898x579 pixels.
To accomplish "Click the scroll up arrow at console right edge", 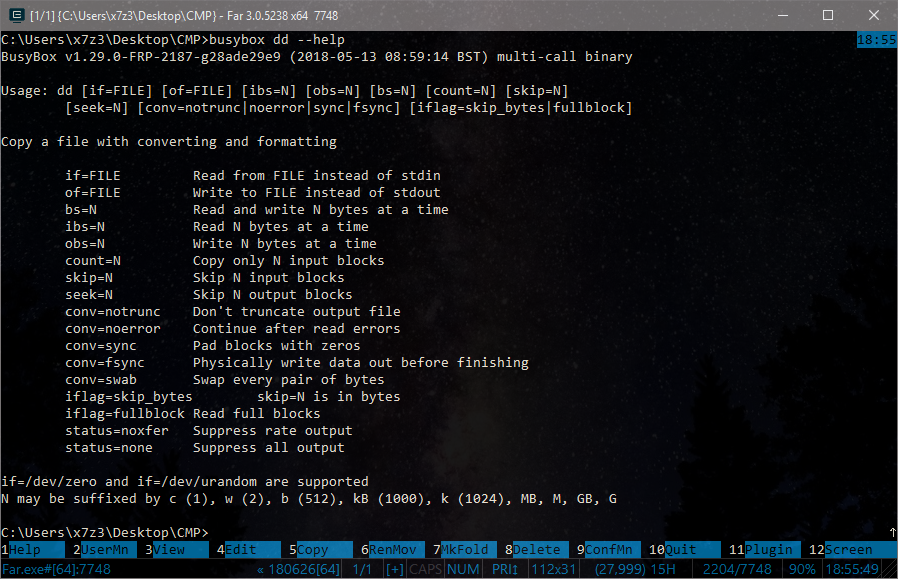I will tap(892, 533).
